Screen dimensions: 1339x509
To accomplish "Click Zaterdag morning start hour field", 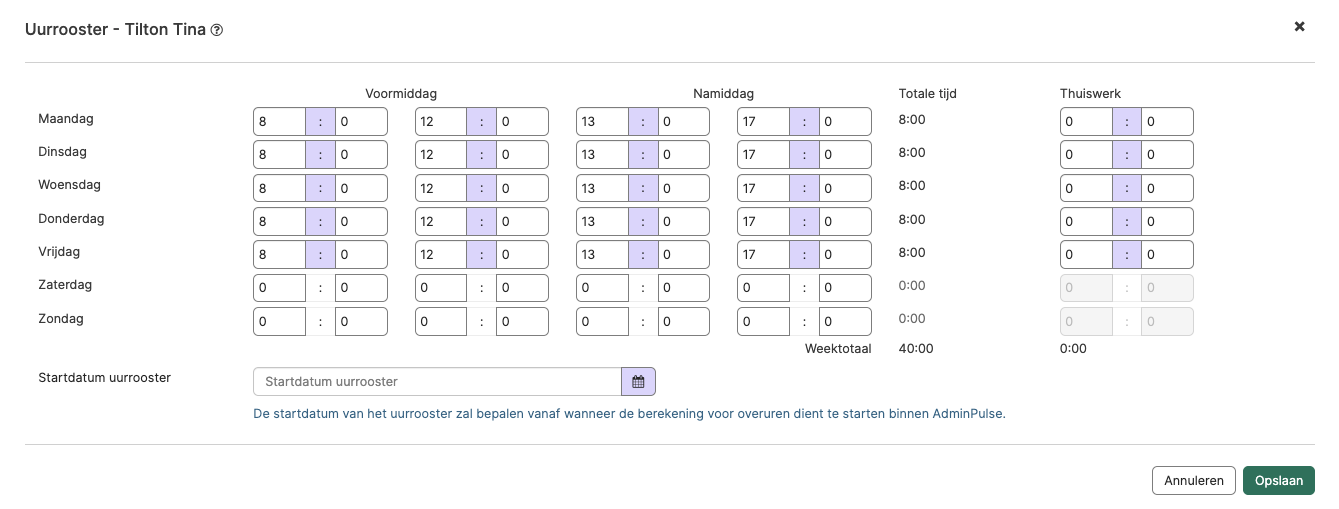I will [x=279, y=288].
